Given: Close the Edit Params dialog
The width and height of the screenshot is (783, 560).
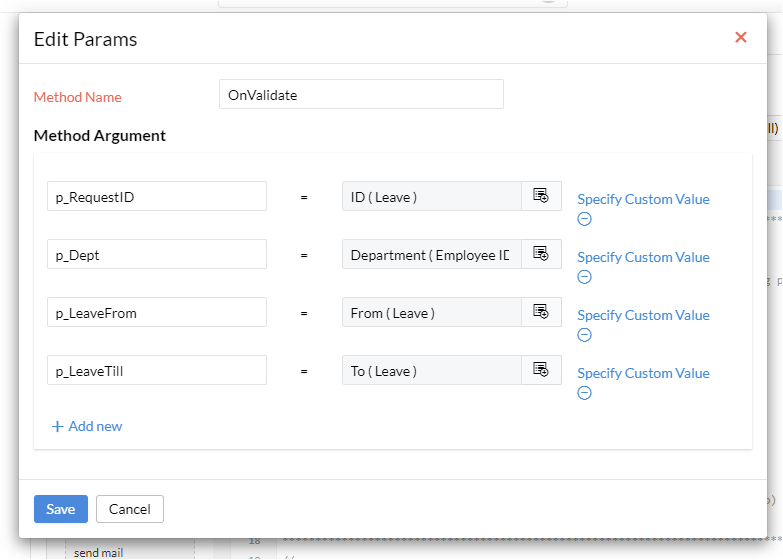Looking at the screenshot, I should [741, 38].
